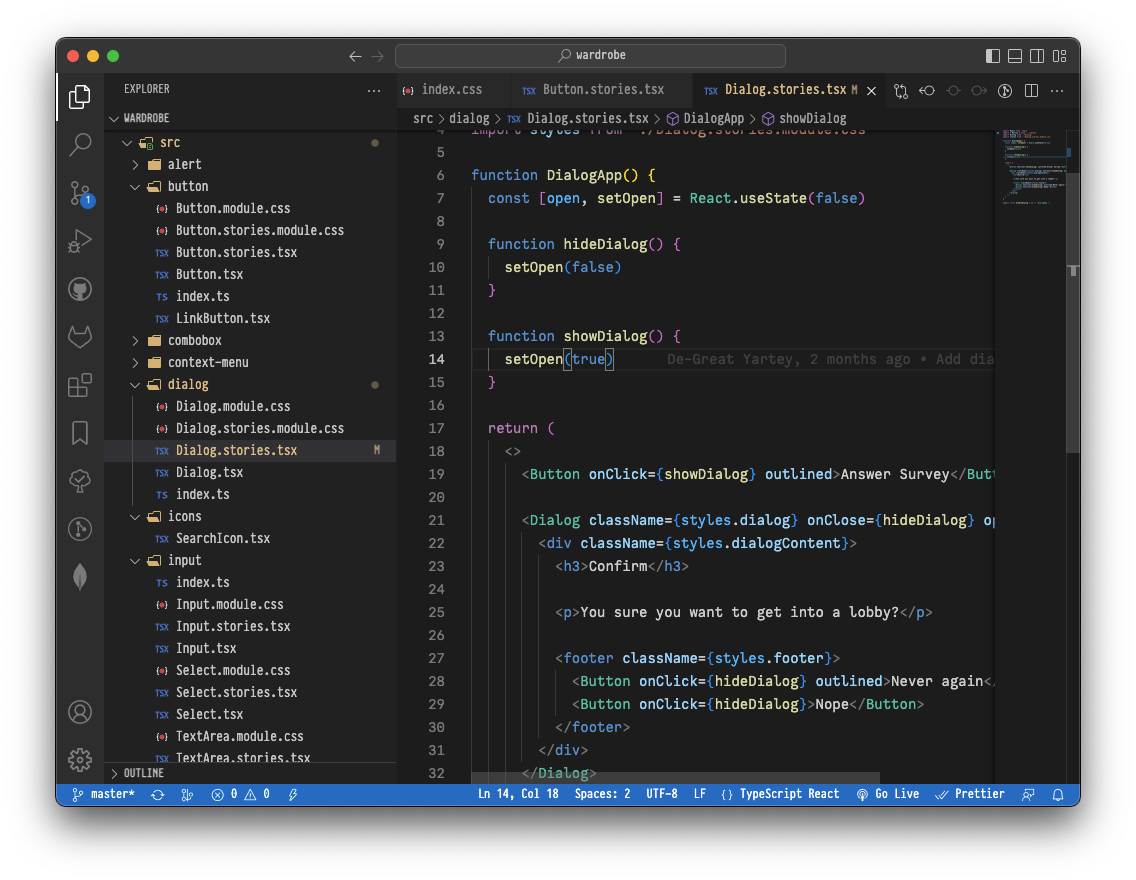Image resolution: width=1136 pixels, height=880 pixels.
Task: Toggle the secondary sidebar layout button
Action: [x=1037, y=56]
